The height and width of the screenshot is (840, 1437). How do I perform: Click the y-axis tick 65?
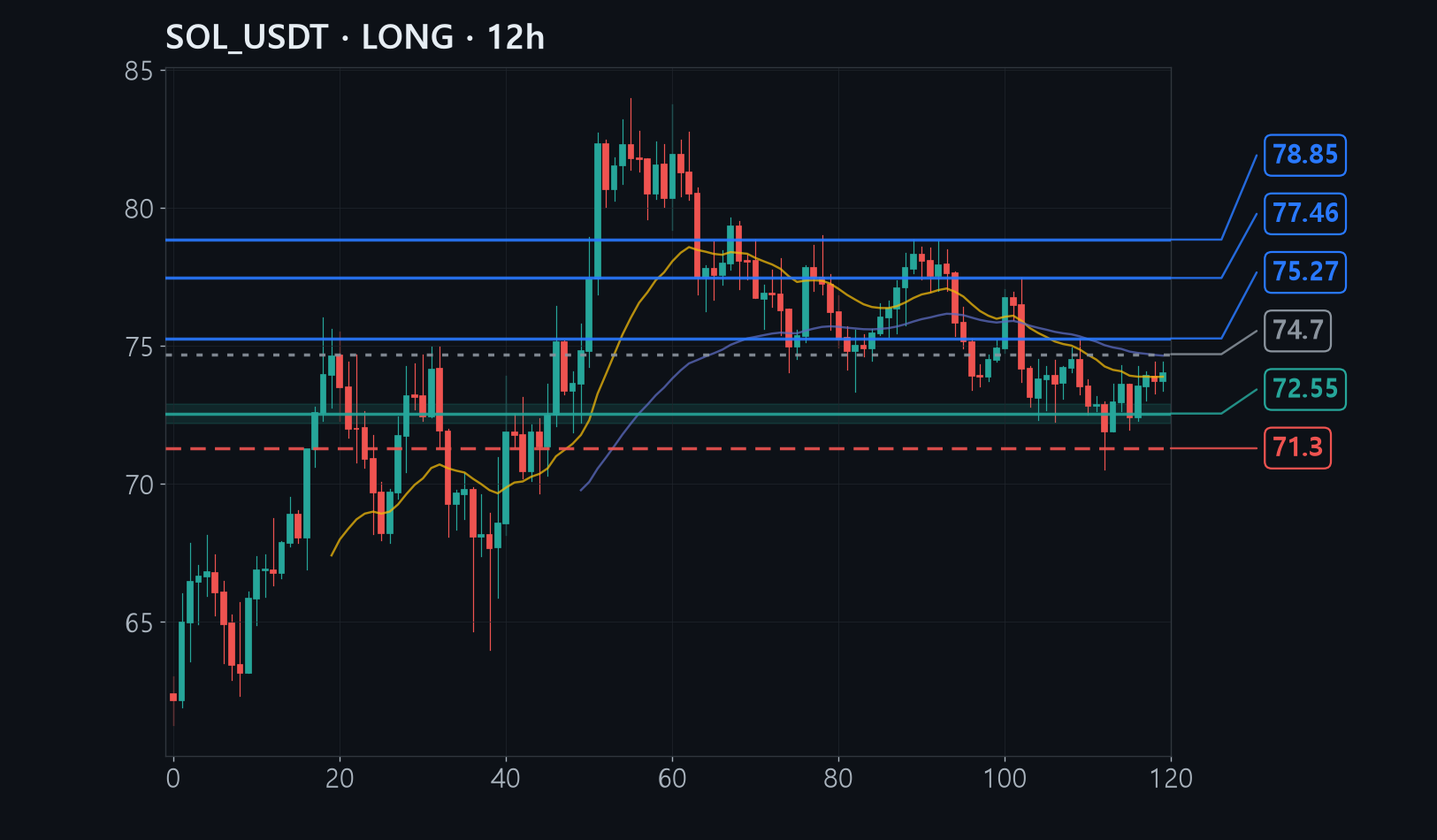click(x=139, y=622)
